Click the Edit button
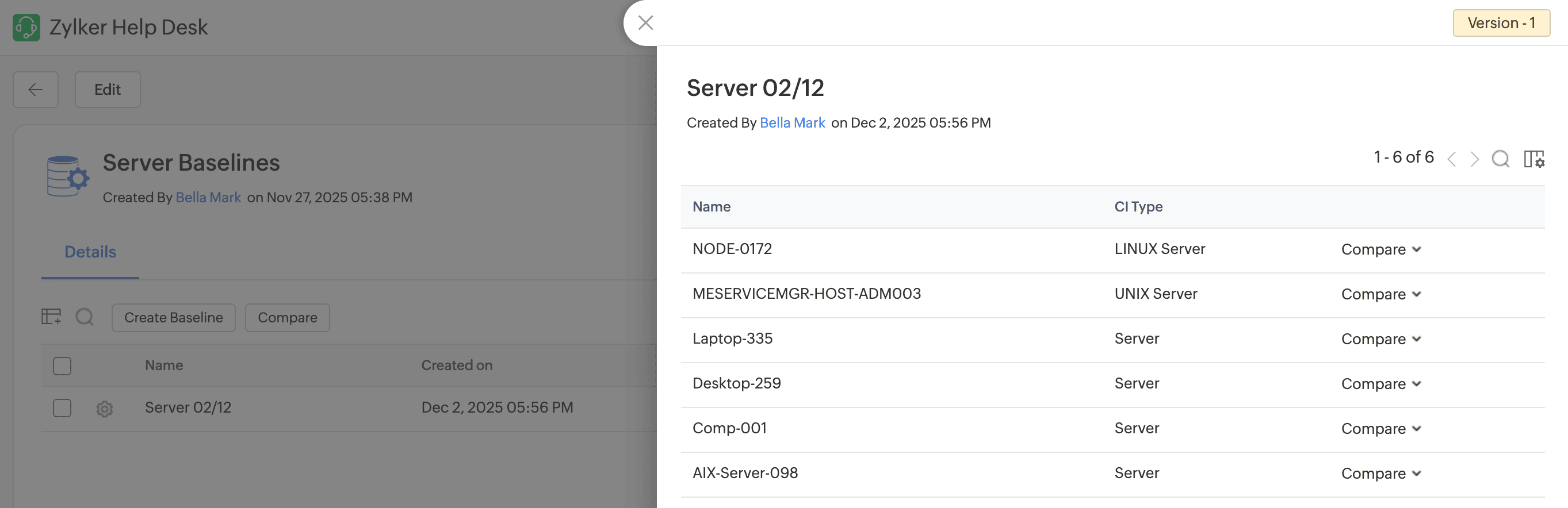 pos(107,90)
